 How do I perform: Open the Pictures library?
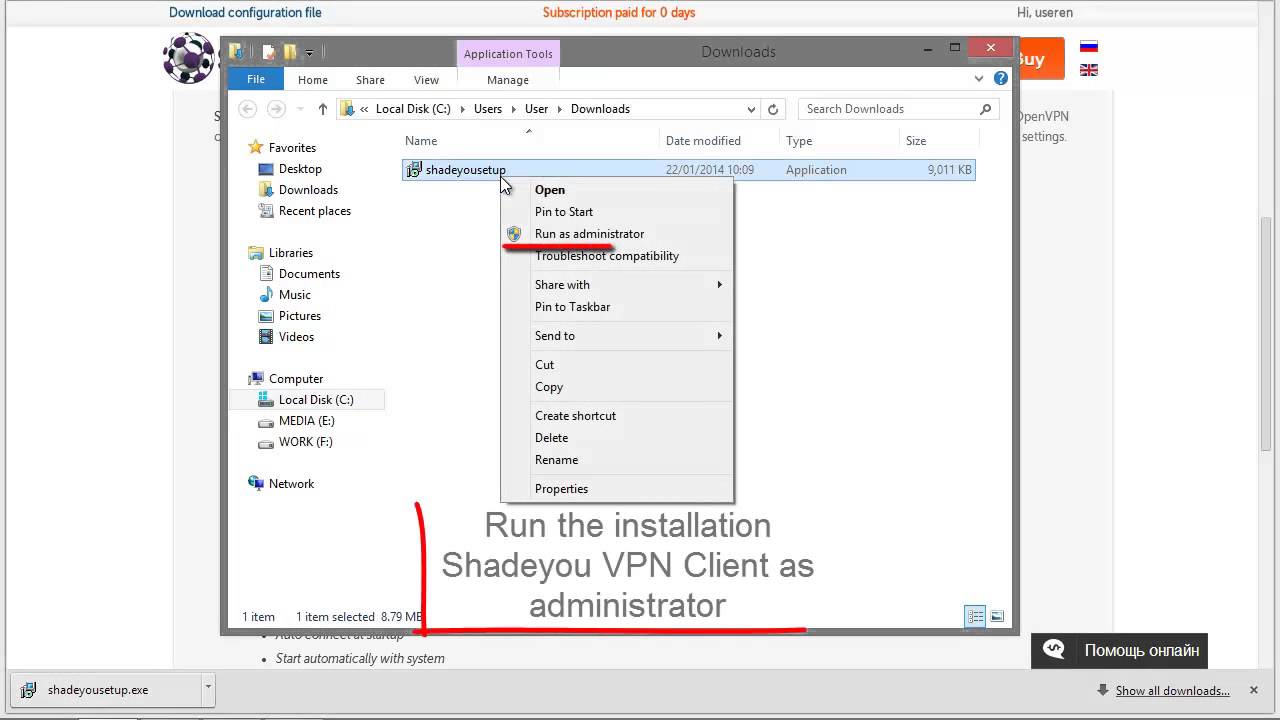[299, 316]
